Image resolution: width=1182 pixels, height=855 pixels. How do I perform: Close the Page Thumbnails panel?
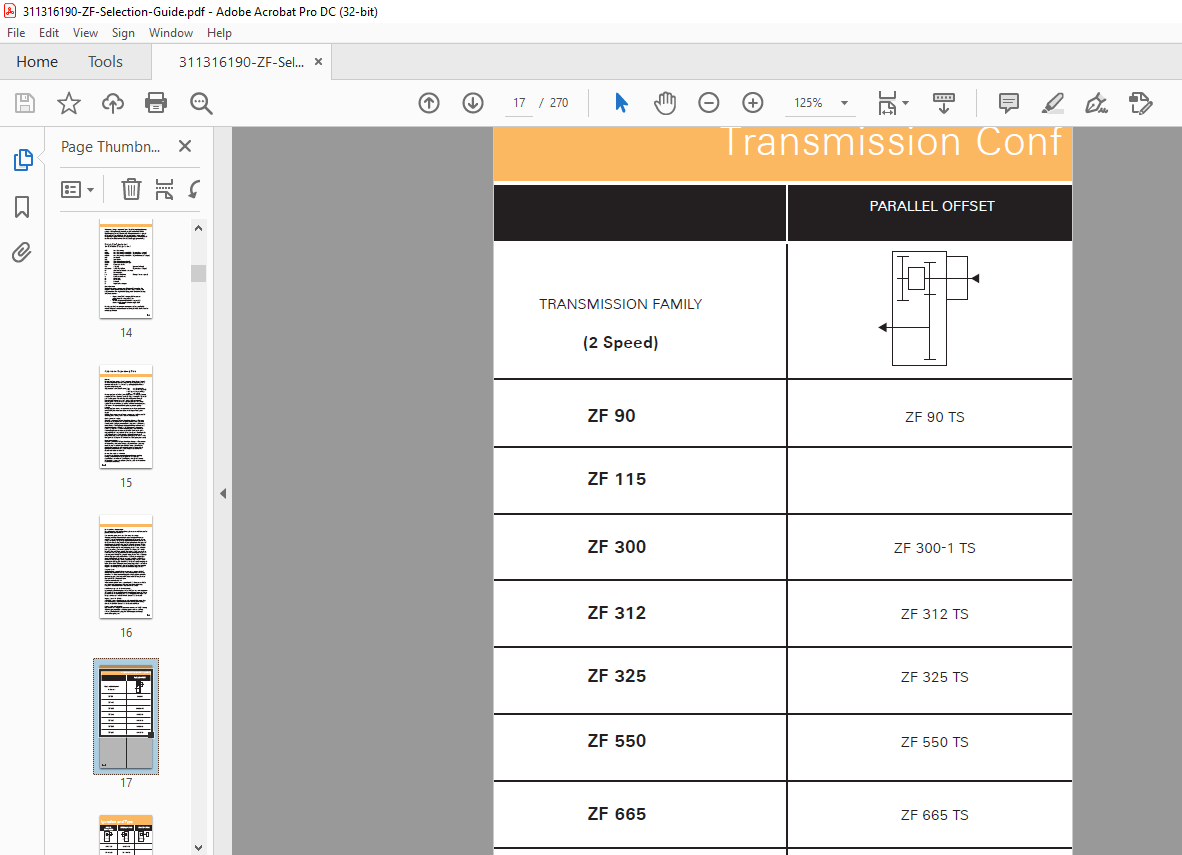[x=185, y=146]
